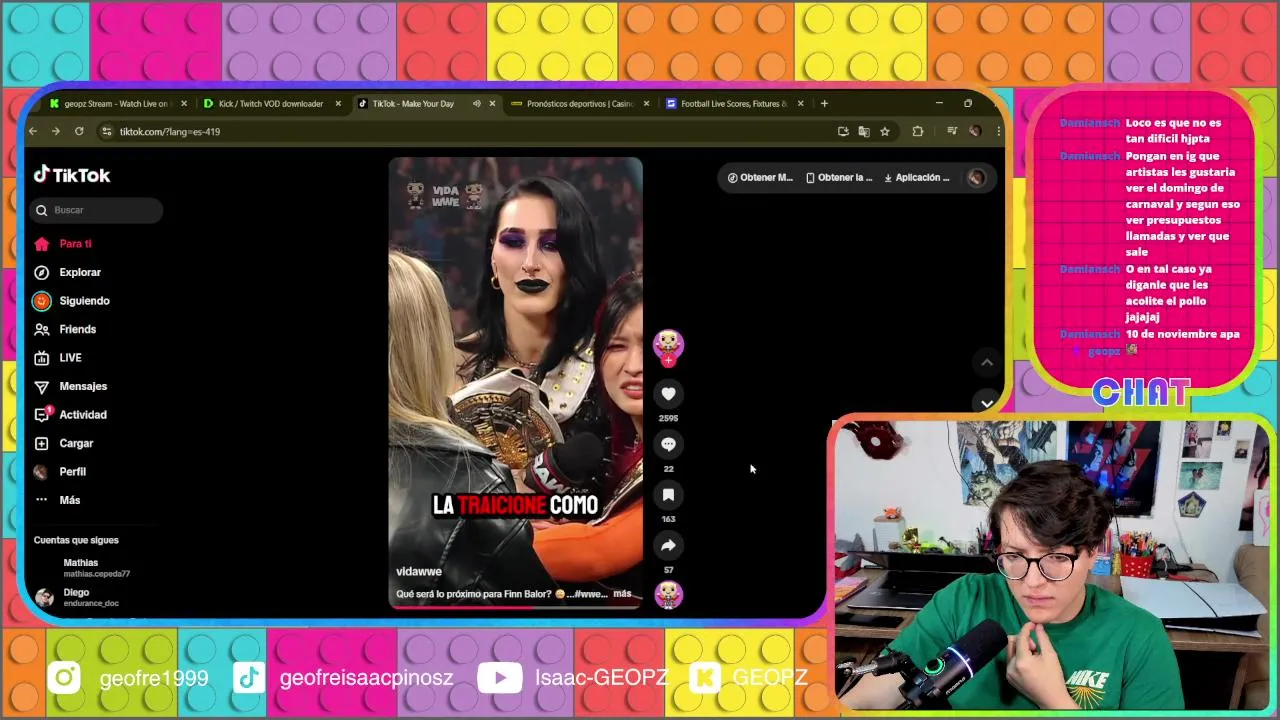Open the profile avatar at top right of TikTok
The height and width of the screenshot is (720, 1280).
pos(976,178)
